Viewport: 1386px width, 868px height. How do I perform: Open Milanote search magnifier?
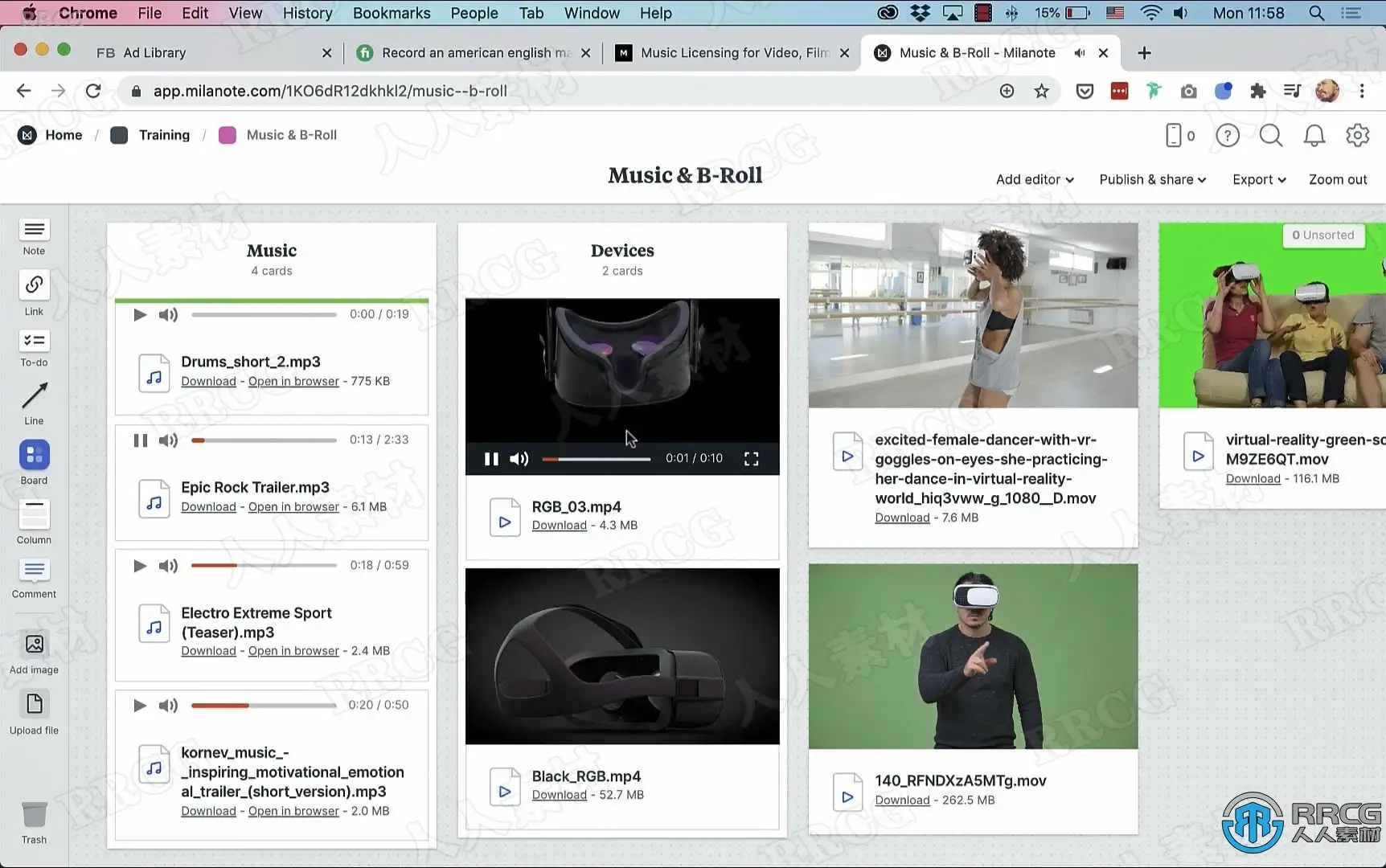1271,135
